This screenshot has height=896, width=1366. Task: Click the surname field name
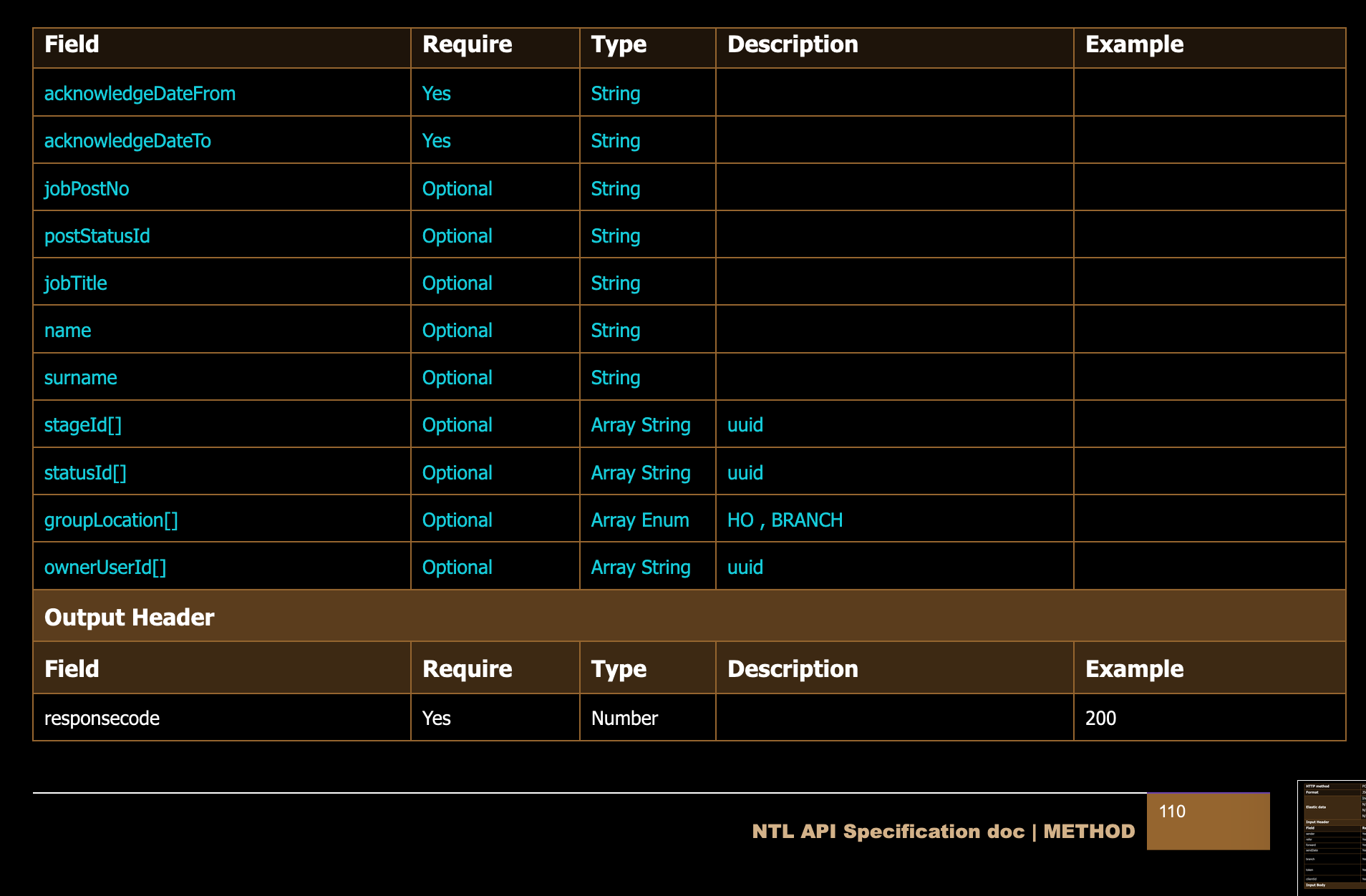[x=81, y=378]
